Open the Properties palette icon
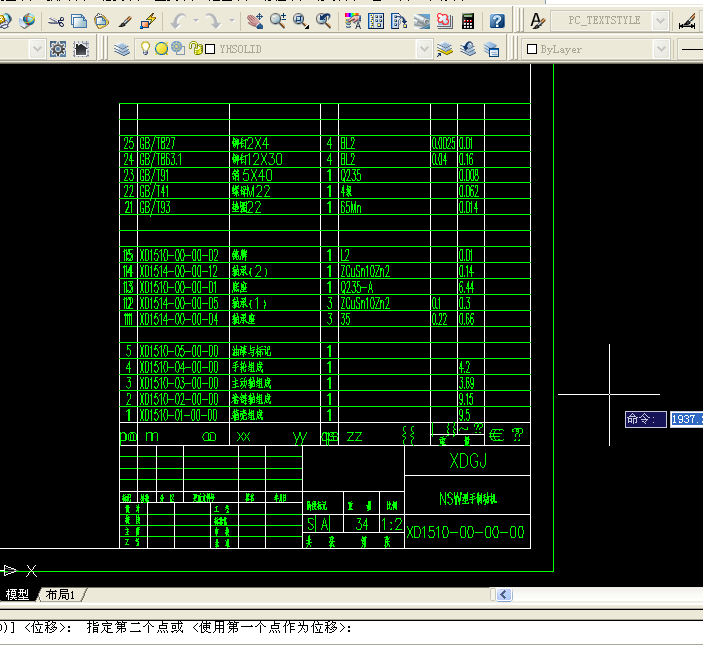The height and width of the screenshot is (645, 703). (353, 21)
